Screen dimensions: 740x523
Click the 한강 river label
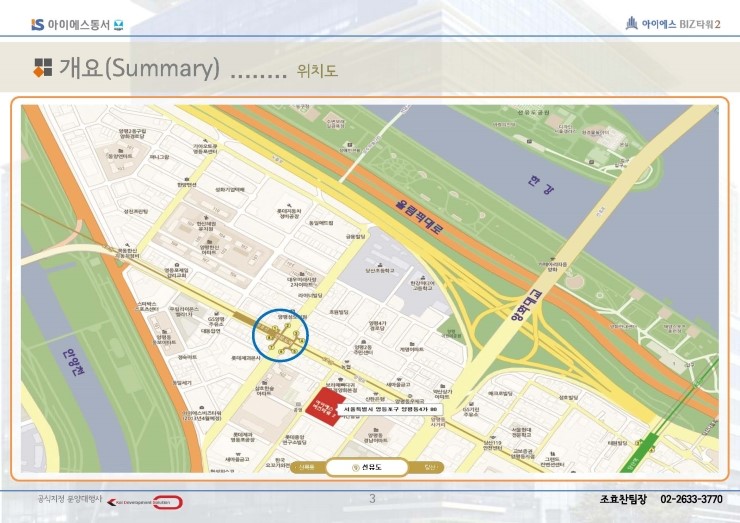[x=541, y=185]
